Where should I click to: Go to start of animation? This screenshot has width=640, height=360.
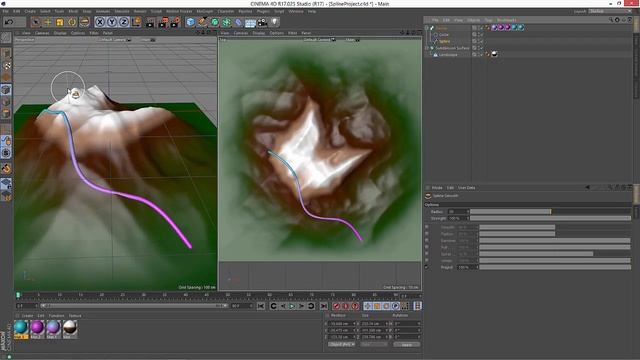click(261, 306)
